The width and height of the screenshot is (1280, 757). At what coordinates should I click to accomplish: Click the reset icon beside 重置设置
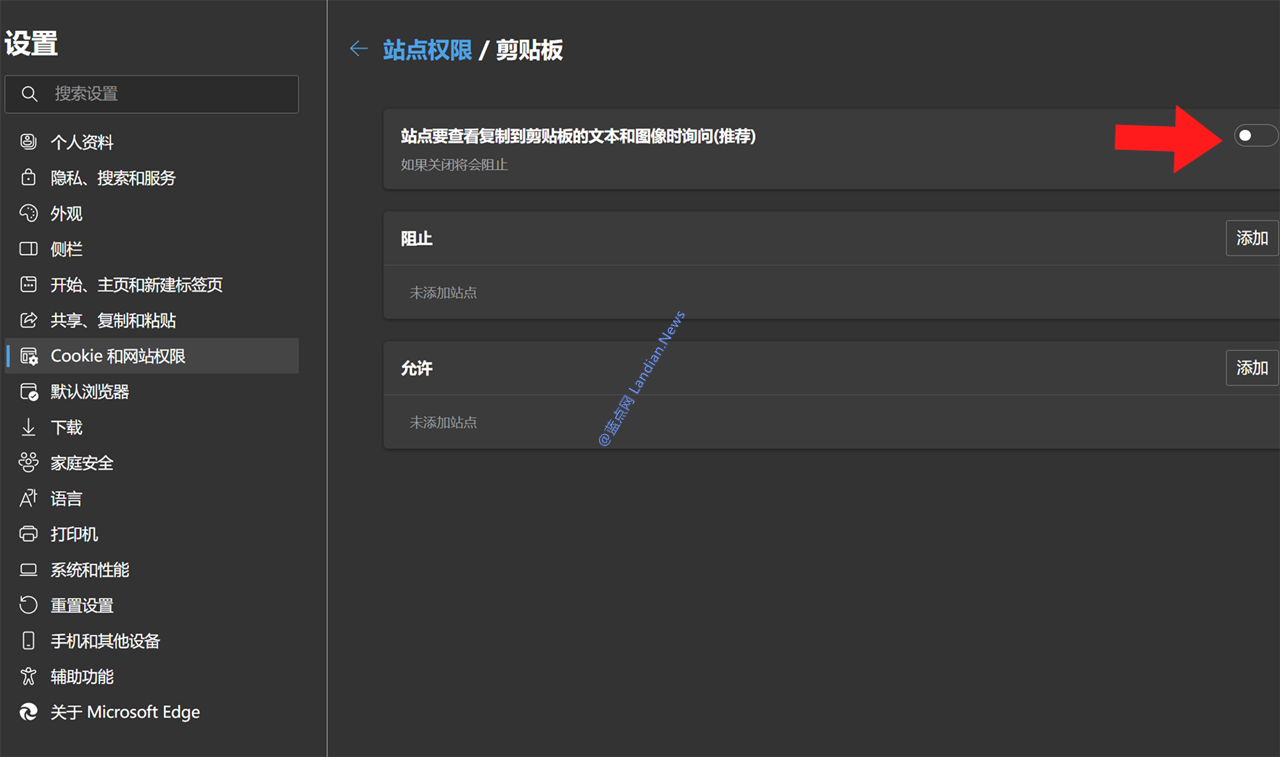point(29,605)
